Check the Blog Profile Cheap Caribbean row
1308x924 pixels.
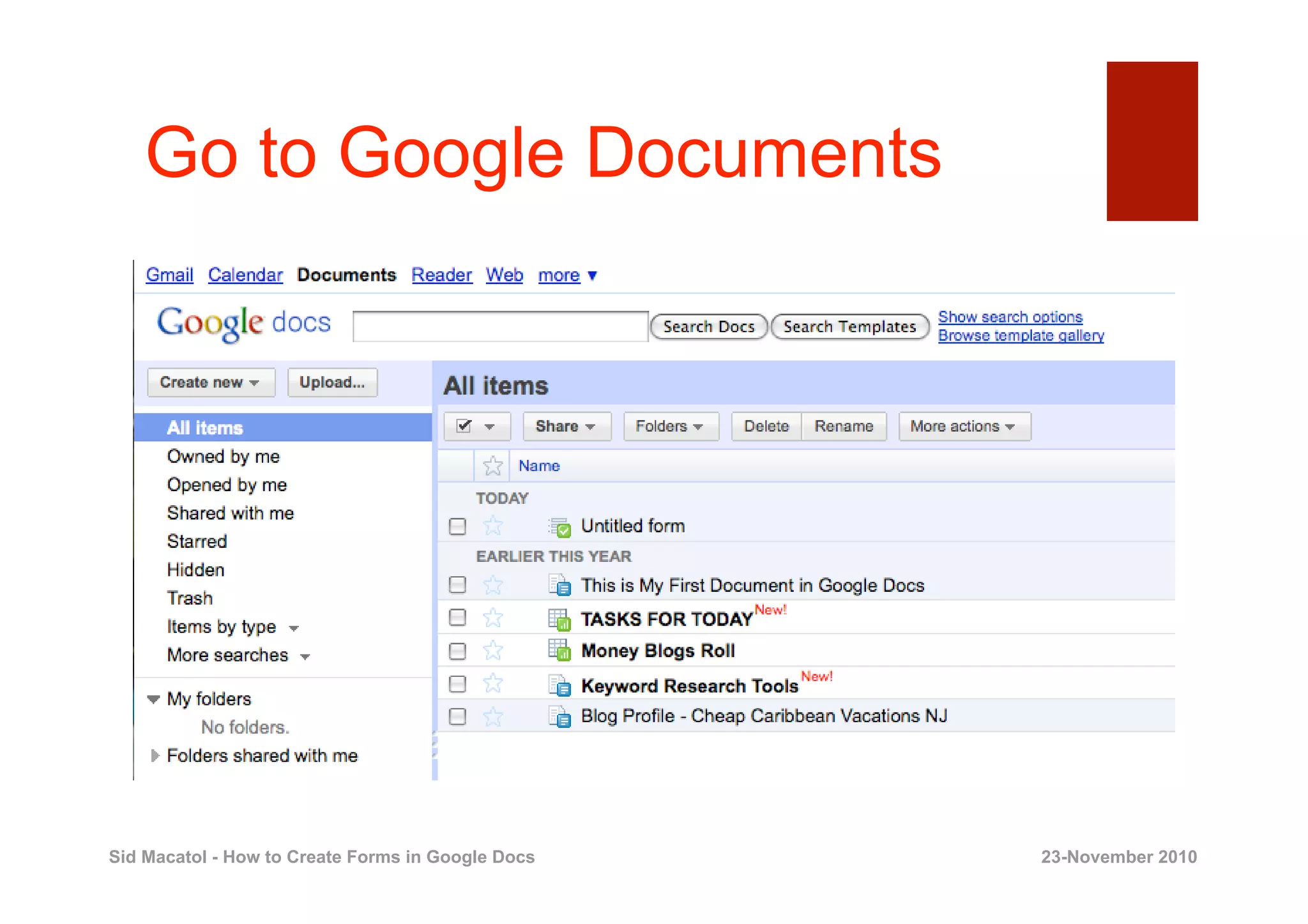point(457,716)
